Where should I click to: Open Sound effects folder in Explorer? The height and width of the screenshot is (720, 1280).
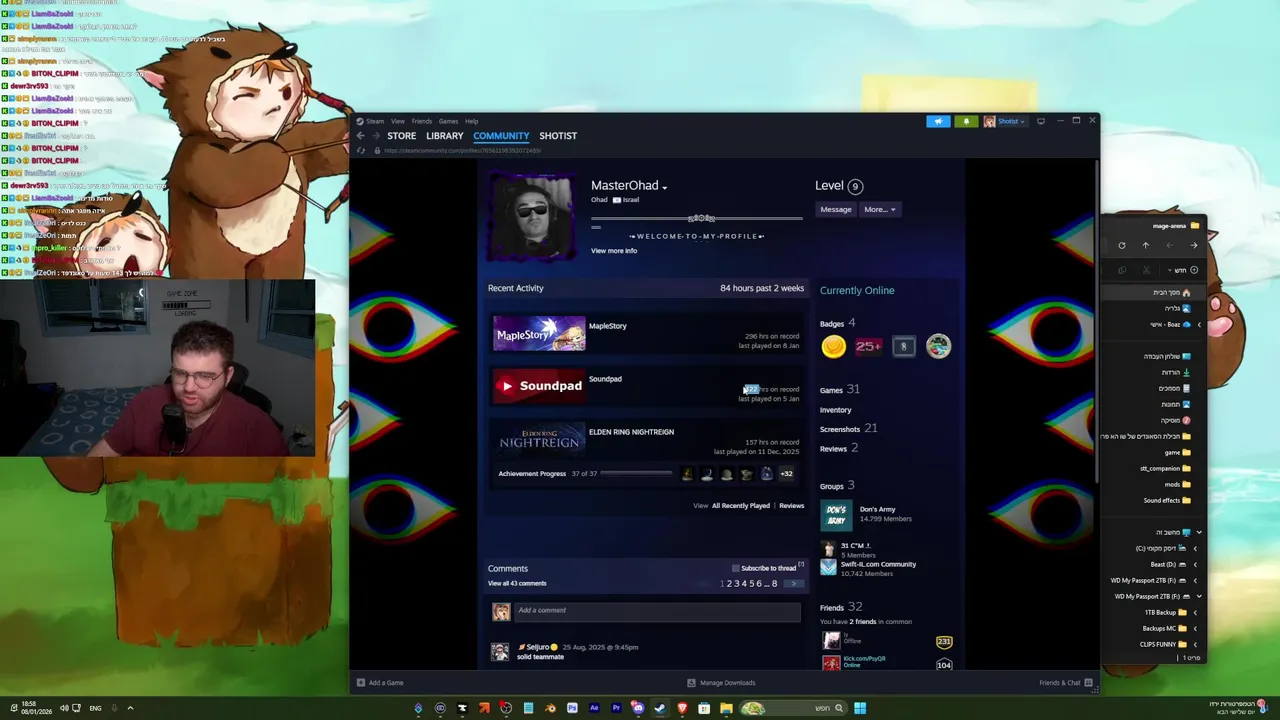click(1167, 501)
